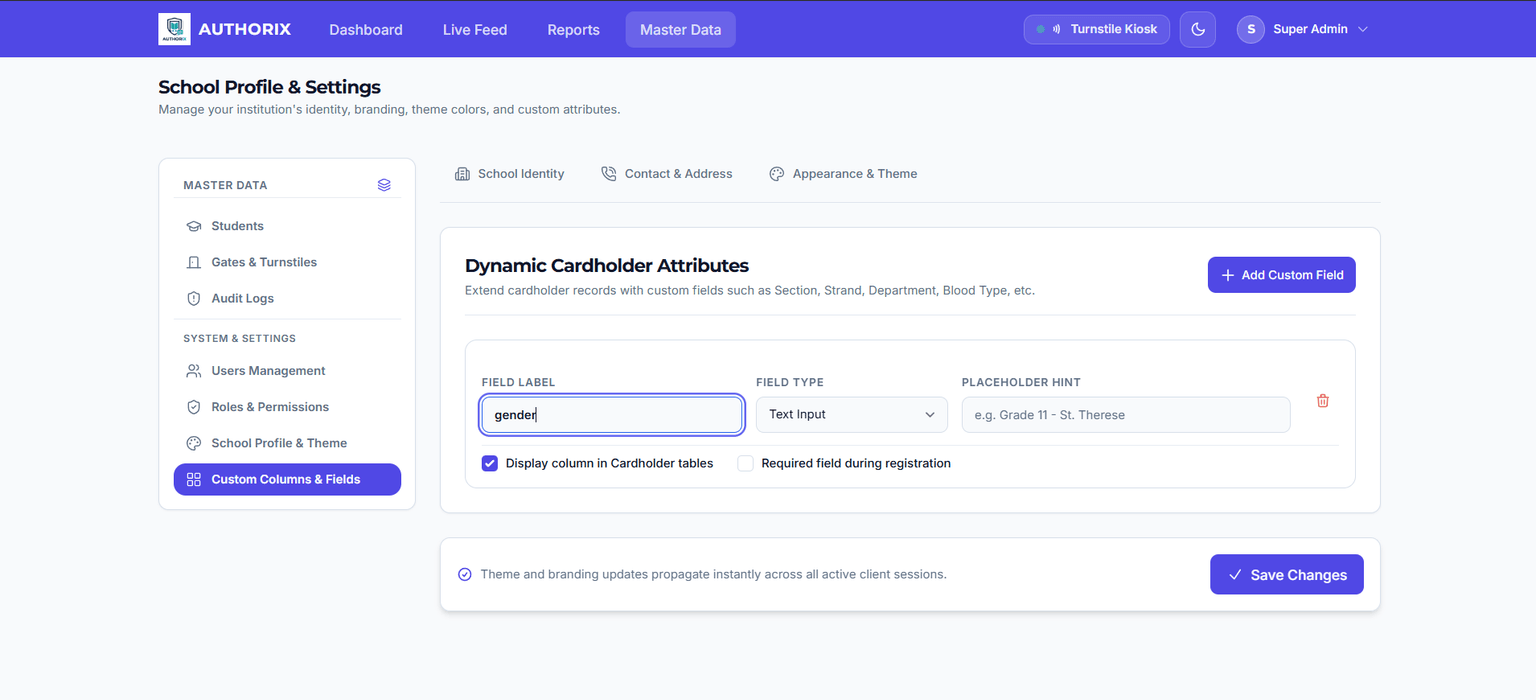Click the Dynamic Cardholder Attributes heading
Image resolution: width=1536 pixels, height=700 pixels.
click(607, 266)
